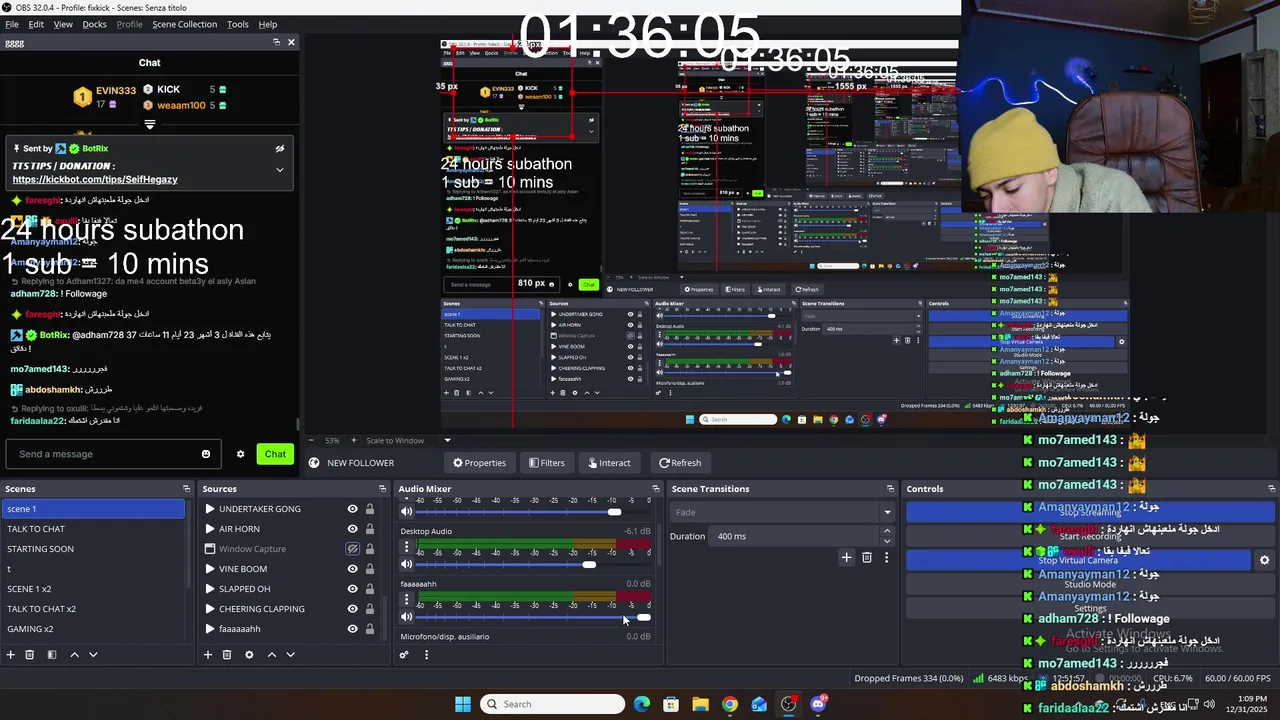Screen dimensions: 1280x720
Task: Open the Edit menu
Action: [x=36, y=24]
